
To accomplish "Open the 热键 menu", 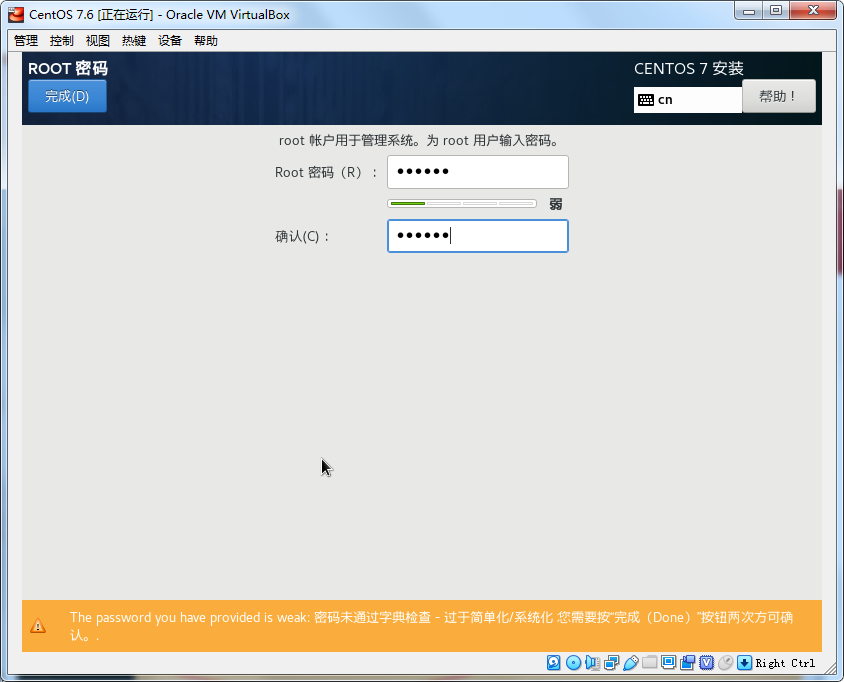I will (133, 40).
